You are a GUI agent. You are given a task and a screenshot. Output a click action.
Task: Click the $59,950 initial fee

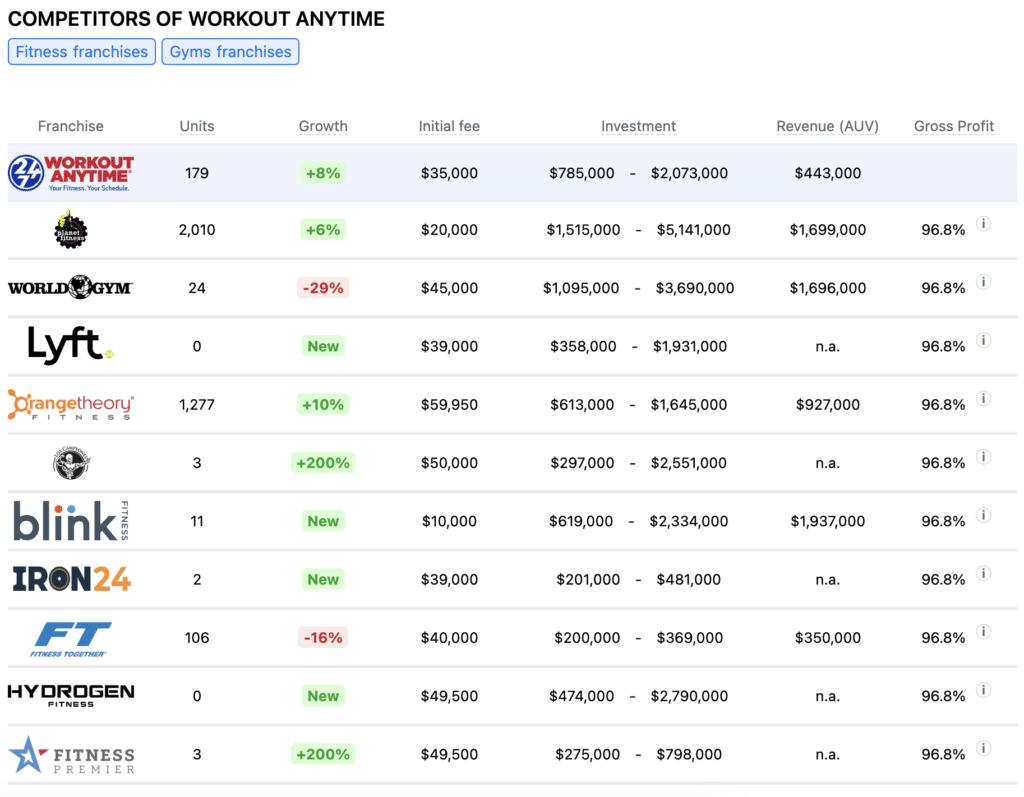(x=449, y=405)
